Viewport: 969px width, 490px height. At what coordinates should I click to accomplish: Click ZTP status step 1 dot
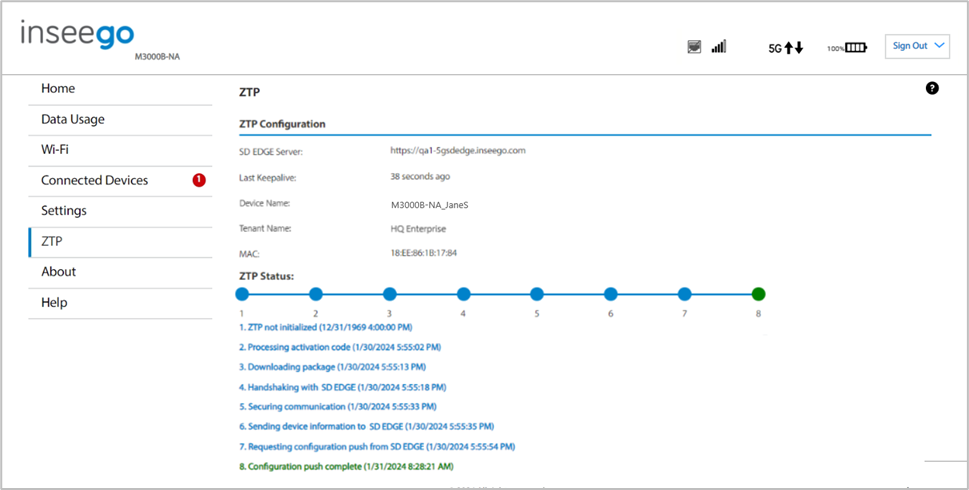242,294
